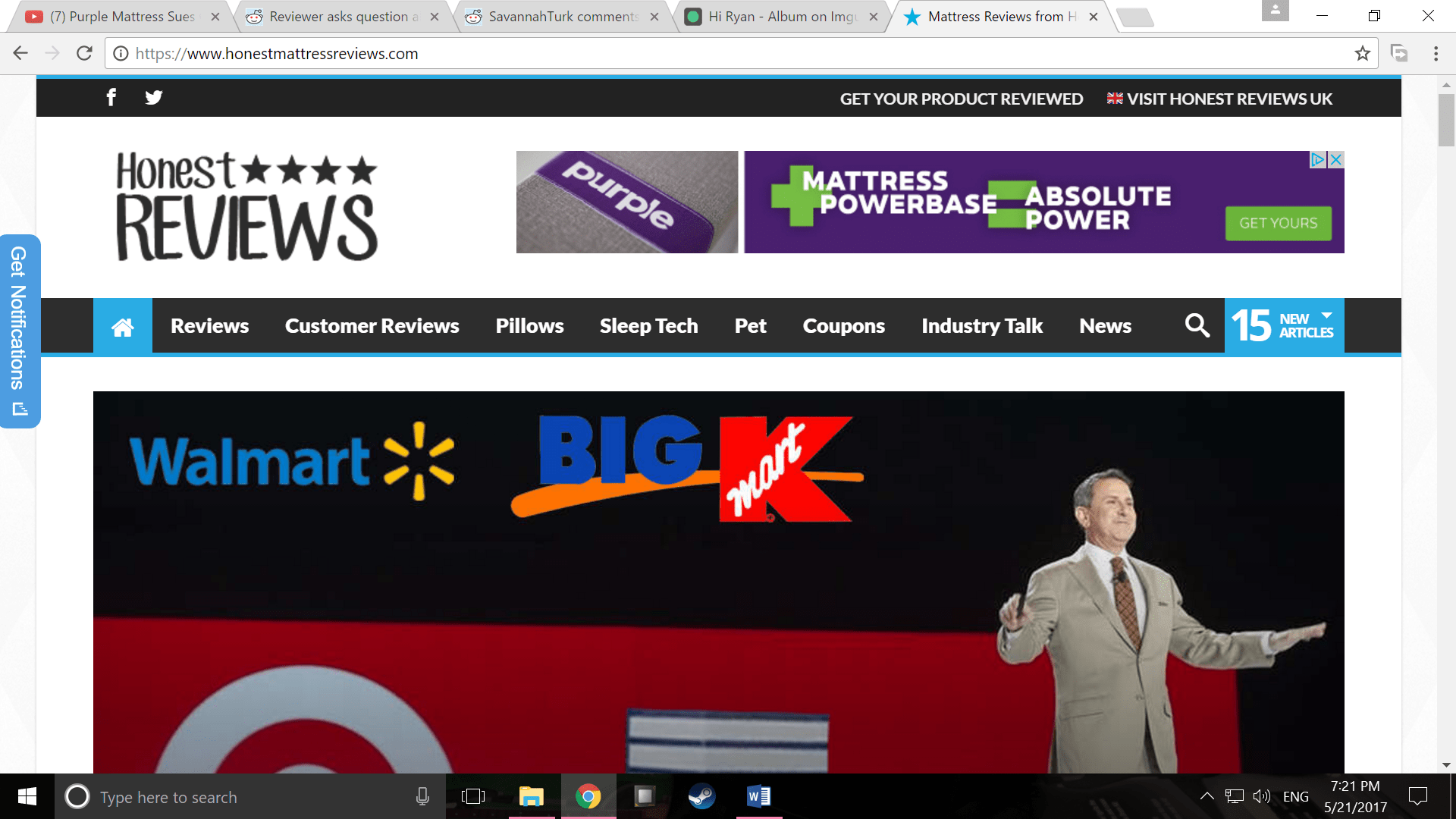Select the home icon in navigation bar

click(x=122, y=325)
